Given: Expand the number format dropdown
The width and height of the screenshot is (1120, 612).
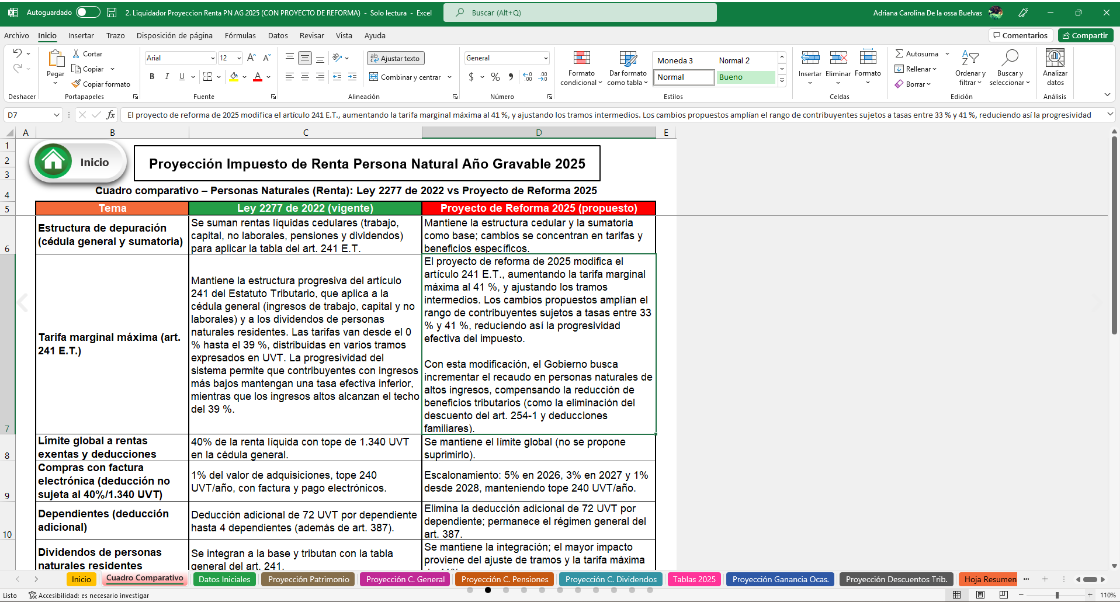Looking at the screenshot, I should 545,59.
